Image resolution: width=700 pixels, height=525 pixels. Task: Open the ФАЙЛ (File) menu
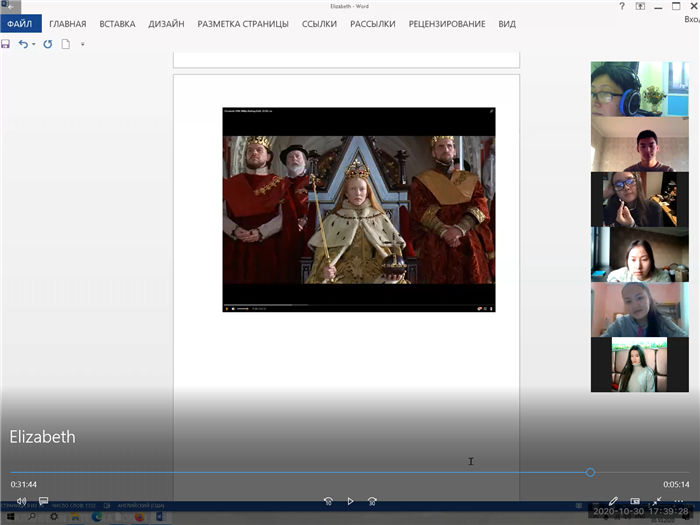click(x=20, y=23)
